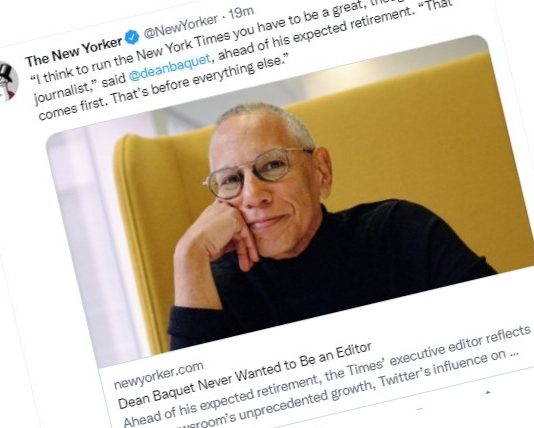Screen dimensions: 534x428
Task: Visit the @NewYorker handle
Action: pos(180,26)
